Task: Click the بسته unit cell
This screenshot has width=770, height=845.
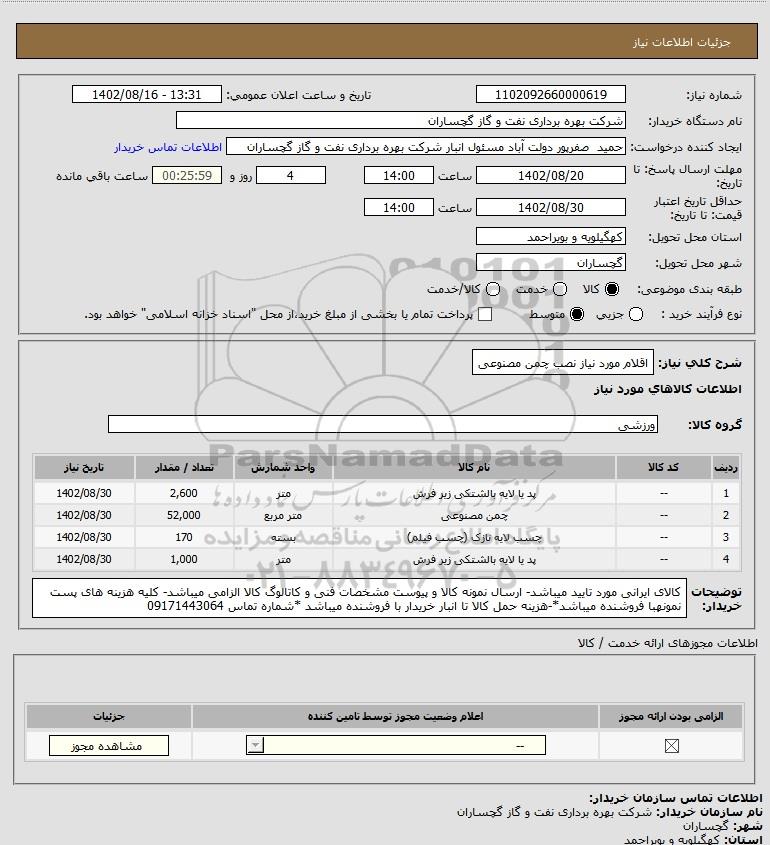Action: 283,537
